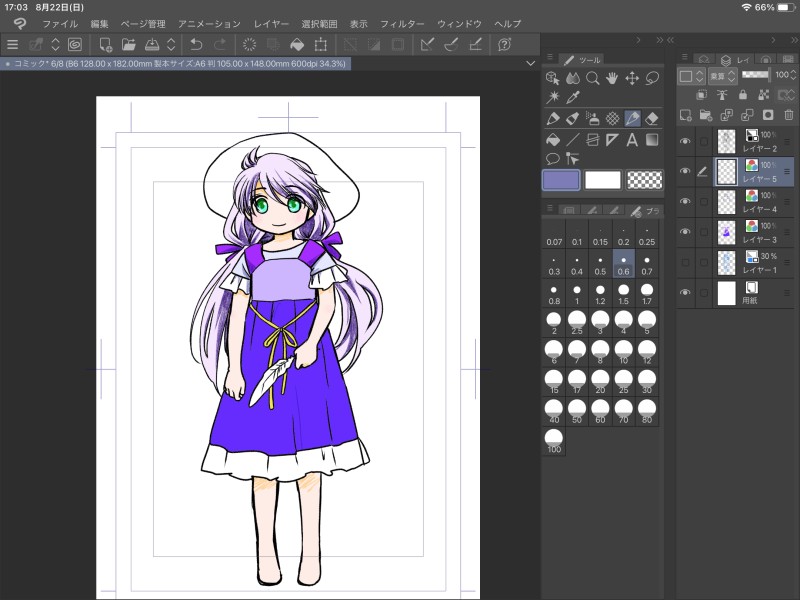The width and height of the screenshot is (800, 600).
Task: Select the Text tool
Action: pyautogui.click(x=632, y=140)
